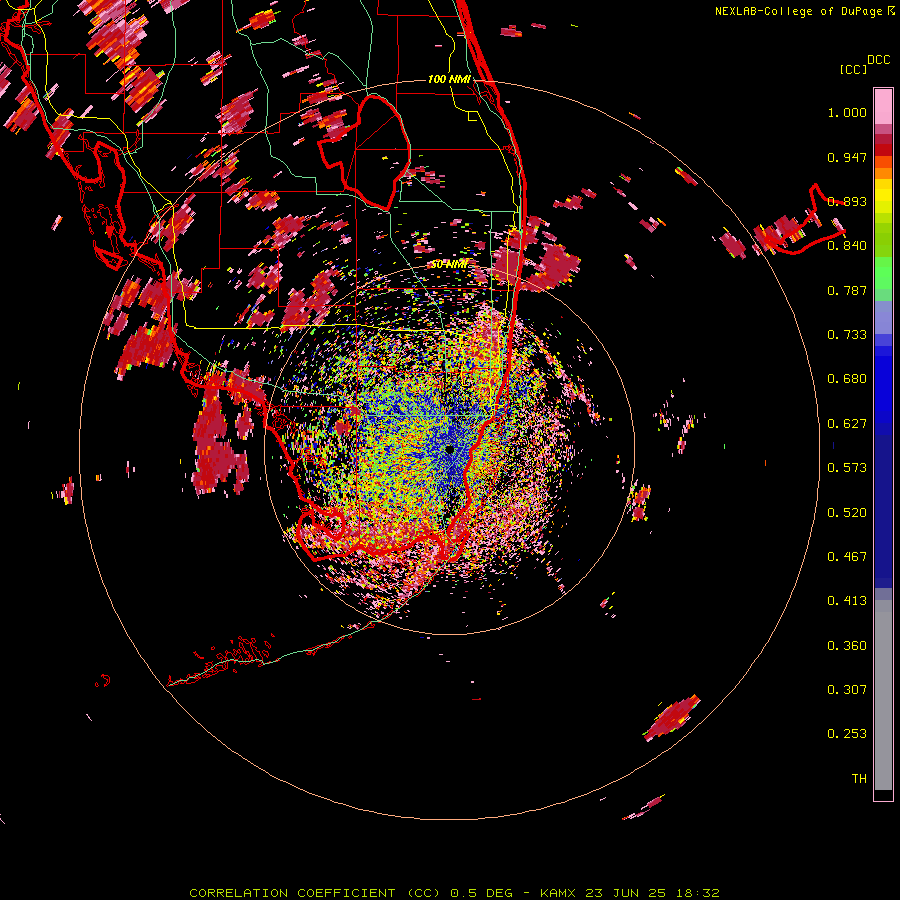Click the Lake Okeechobee outline on the map
The image size is (900, 900).
click(365, 152)
